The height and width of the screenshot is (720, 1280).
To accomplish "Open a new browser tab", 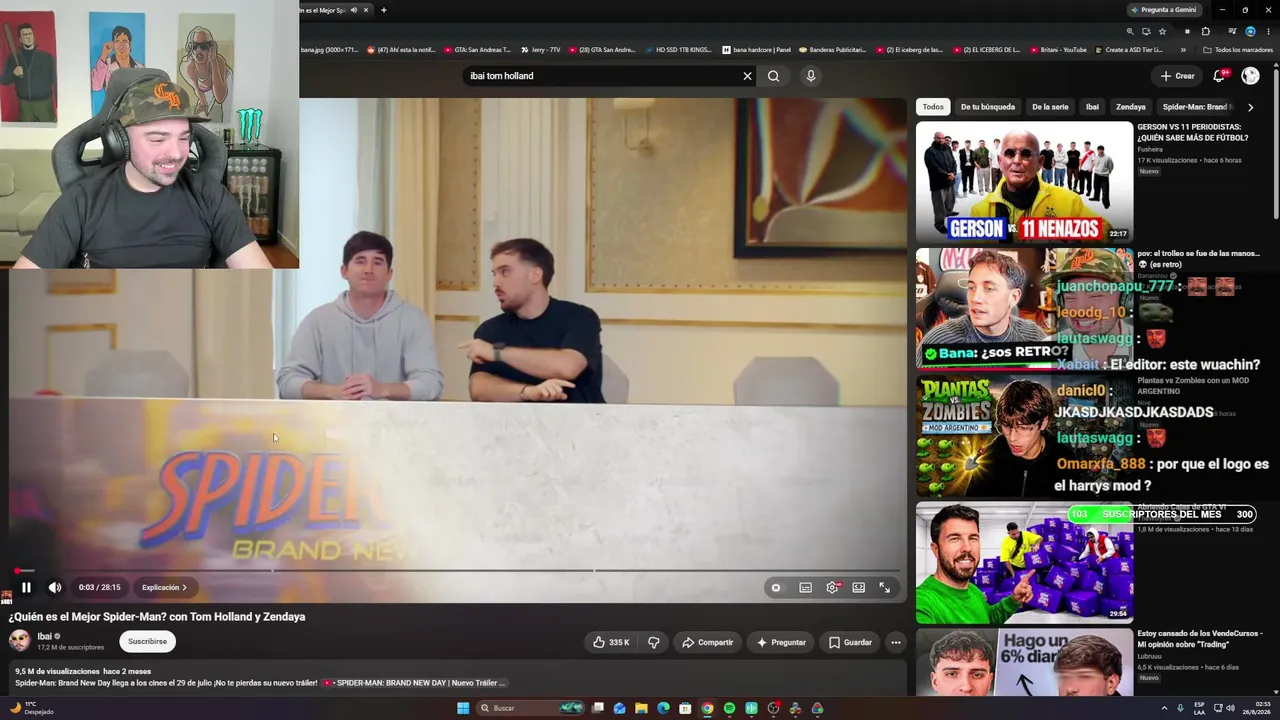I will click(384, 10).
